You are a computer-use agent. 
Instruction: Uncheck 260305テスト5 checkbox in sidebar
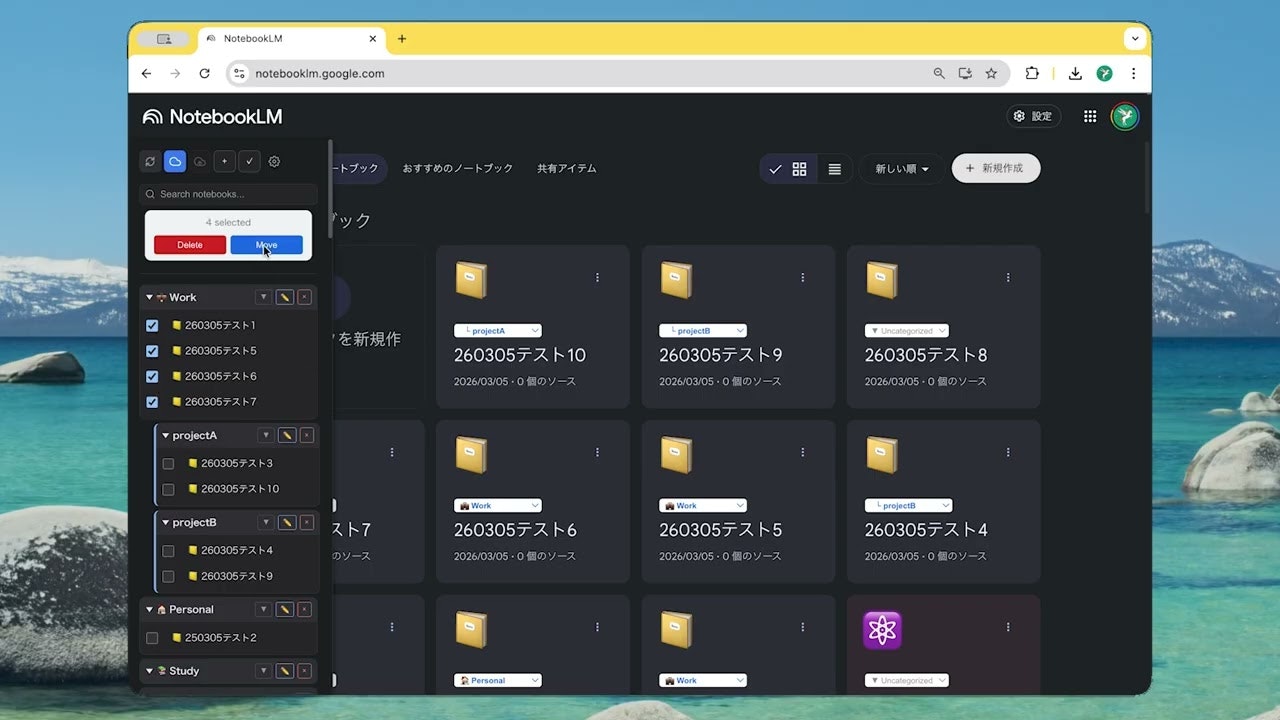coord(152,351)
